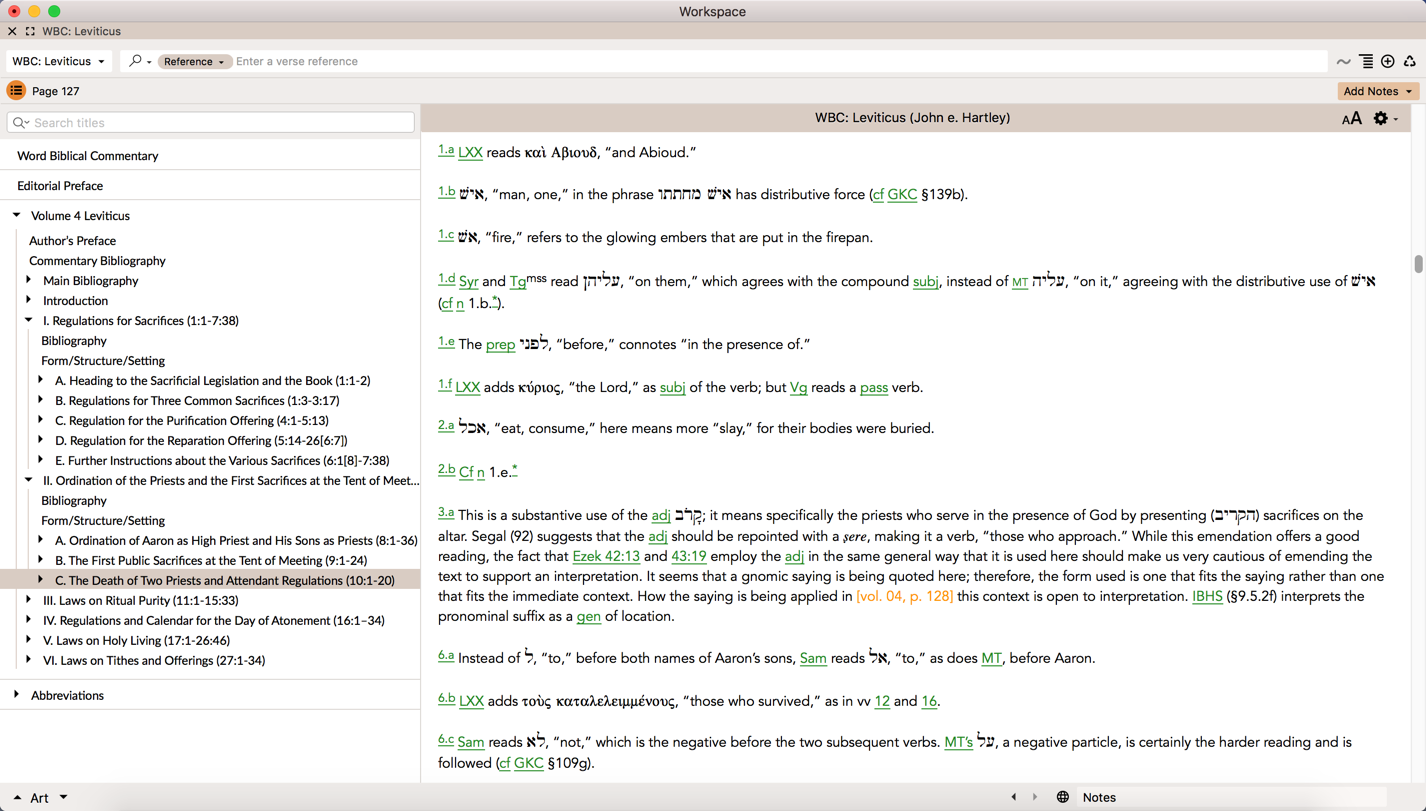Collapse the Volume 4 Leviticus tree node
The image size is (1426, 811).
pyautogui.click(x=17, y=215)
